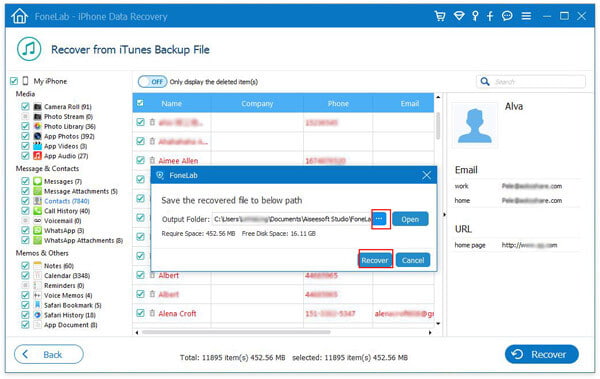Click trash icon beside Alena Croft
Screen dimensions: 600x379
tap(152, 313)
